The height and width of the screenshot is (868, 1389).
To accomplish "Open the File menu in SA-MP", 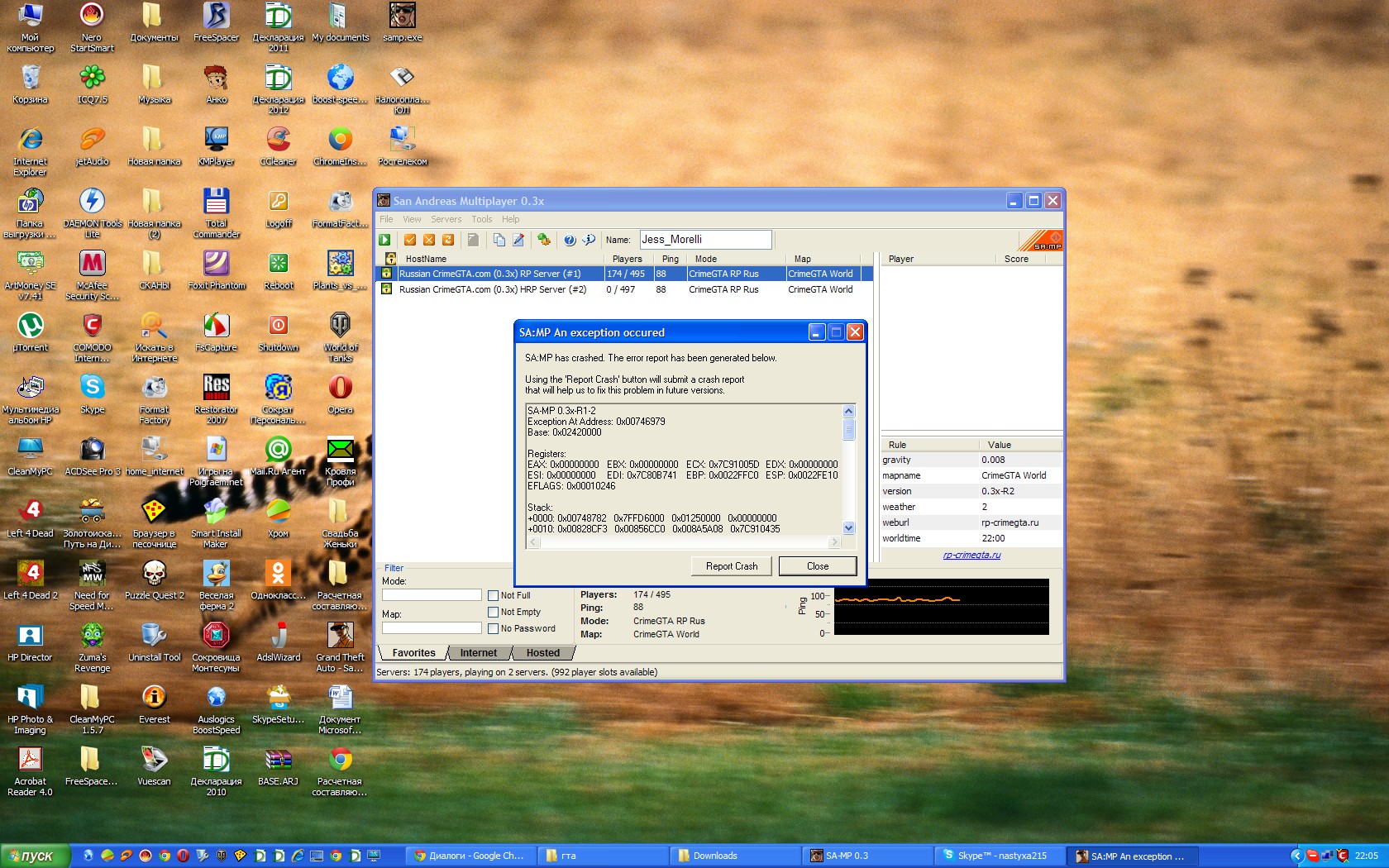I will point(386,219).
